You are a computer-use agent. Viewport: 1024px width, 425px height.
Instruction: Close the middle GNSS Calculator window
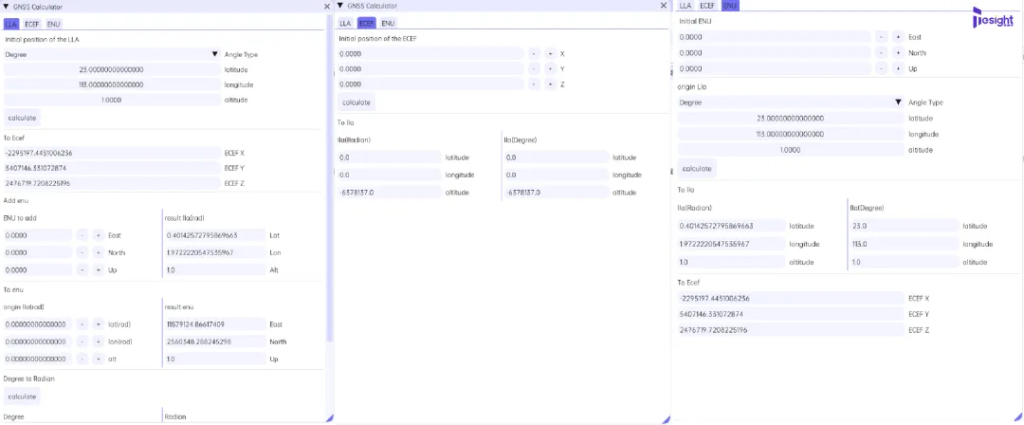(664, 6)
